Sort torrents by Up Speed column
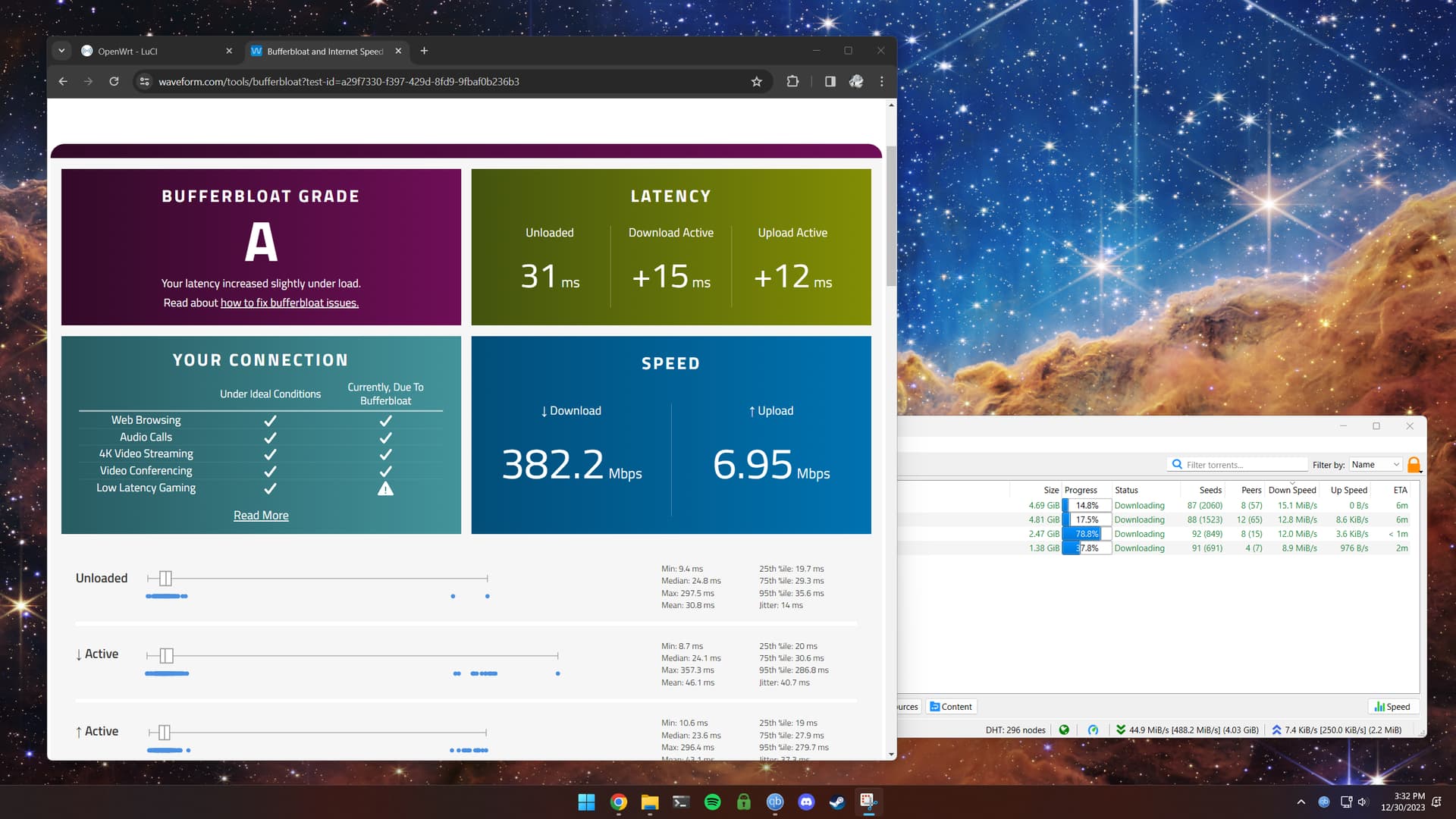Screen dimensions: 1456x819 click(x=1348, y=490)
